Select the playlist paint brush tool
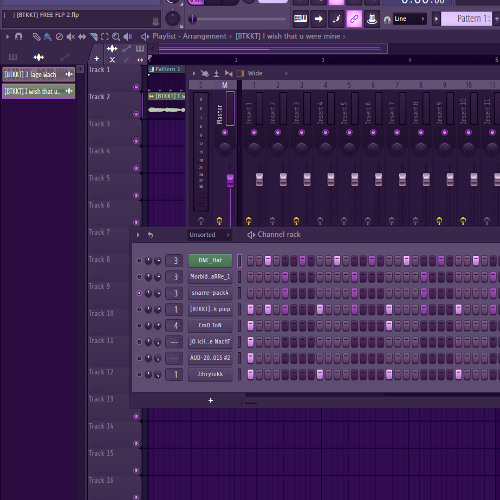 click(48, 37)
